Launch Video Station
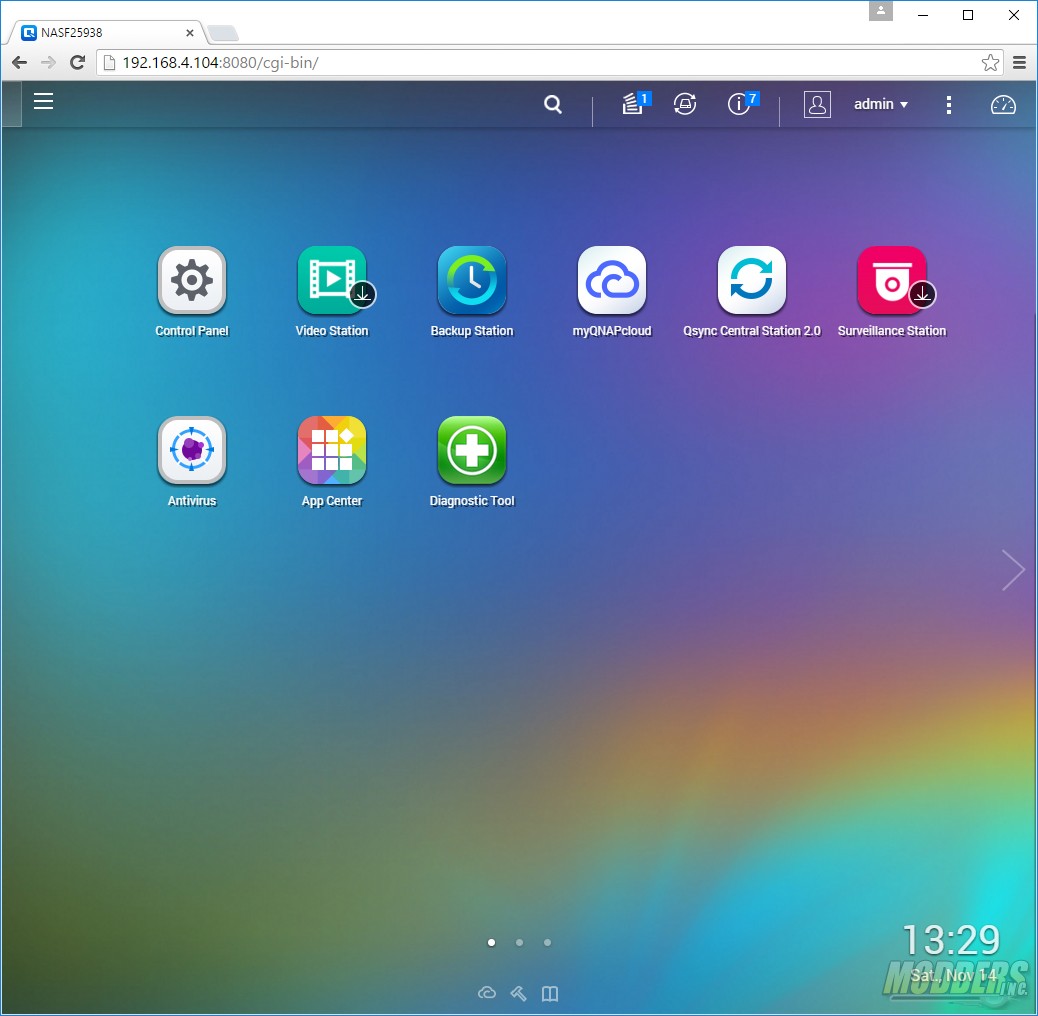Screen dimensions: 1038x1016 click(x=332, y=281)
